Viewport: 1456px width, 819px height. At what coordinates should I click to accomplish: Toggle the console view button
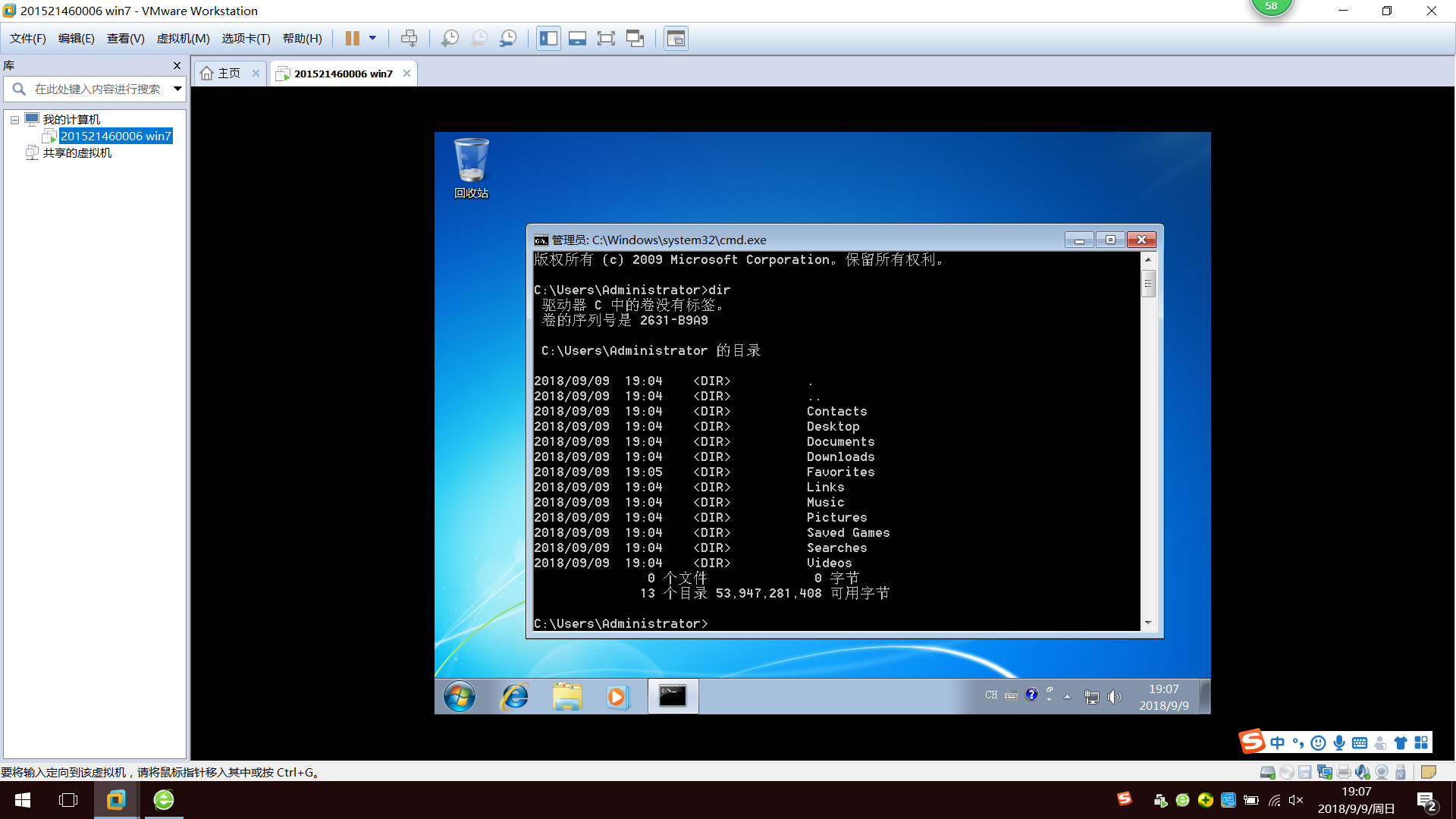coord(676,38)
